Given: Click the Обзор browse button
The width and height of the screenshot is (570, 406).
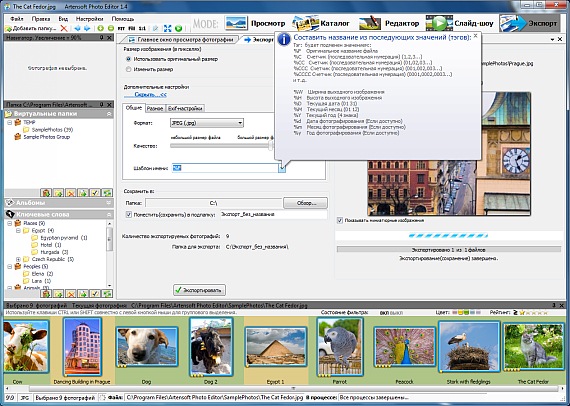Looking at the screenshot, I should click(x=305, y=203).
